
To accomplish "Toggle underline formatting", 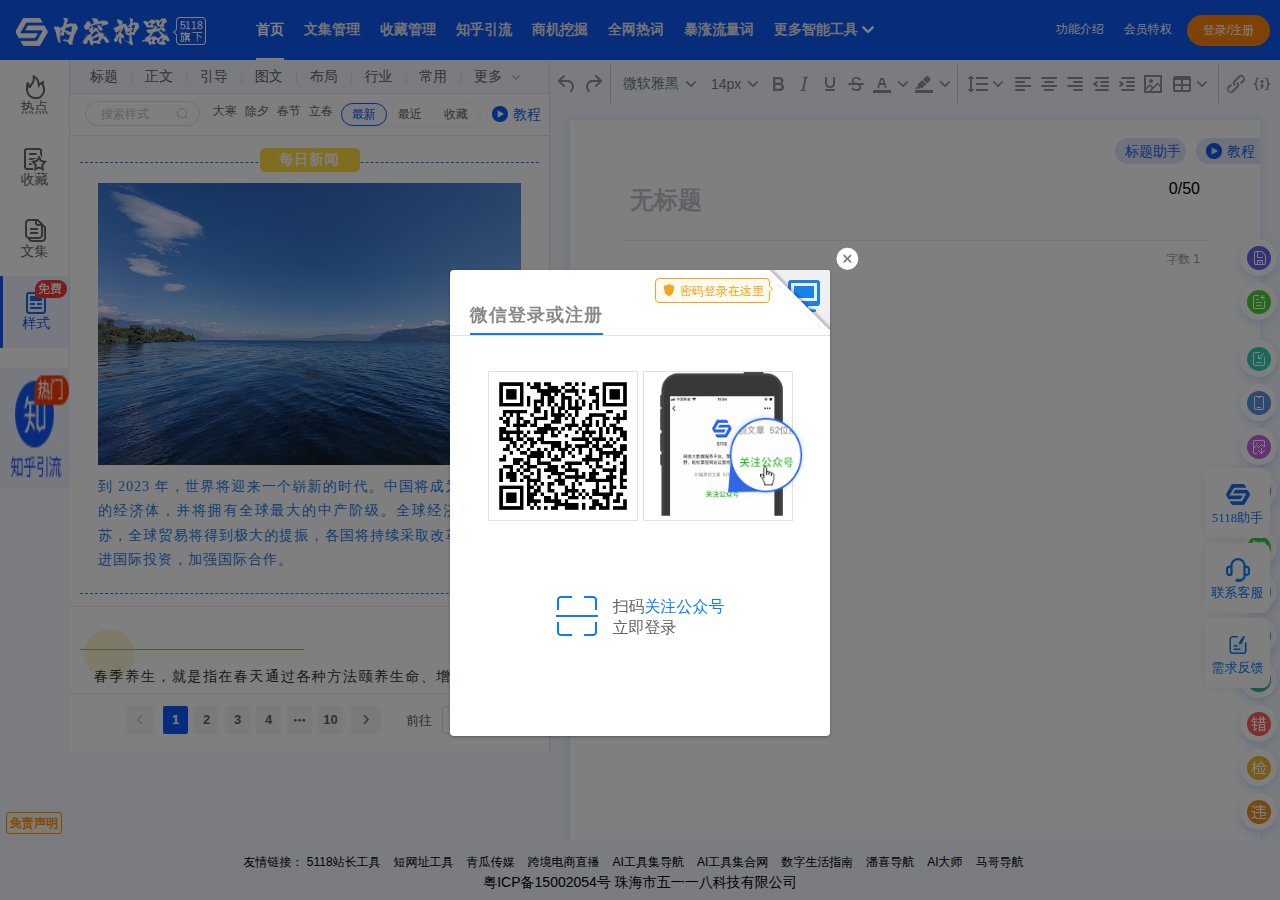I will pos(829,84).
